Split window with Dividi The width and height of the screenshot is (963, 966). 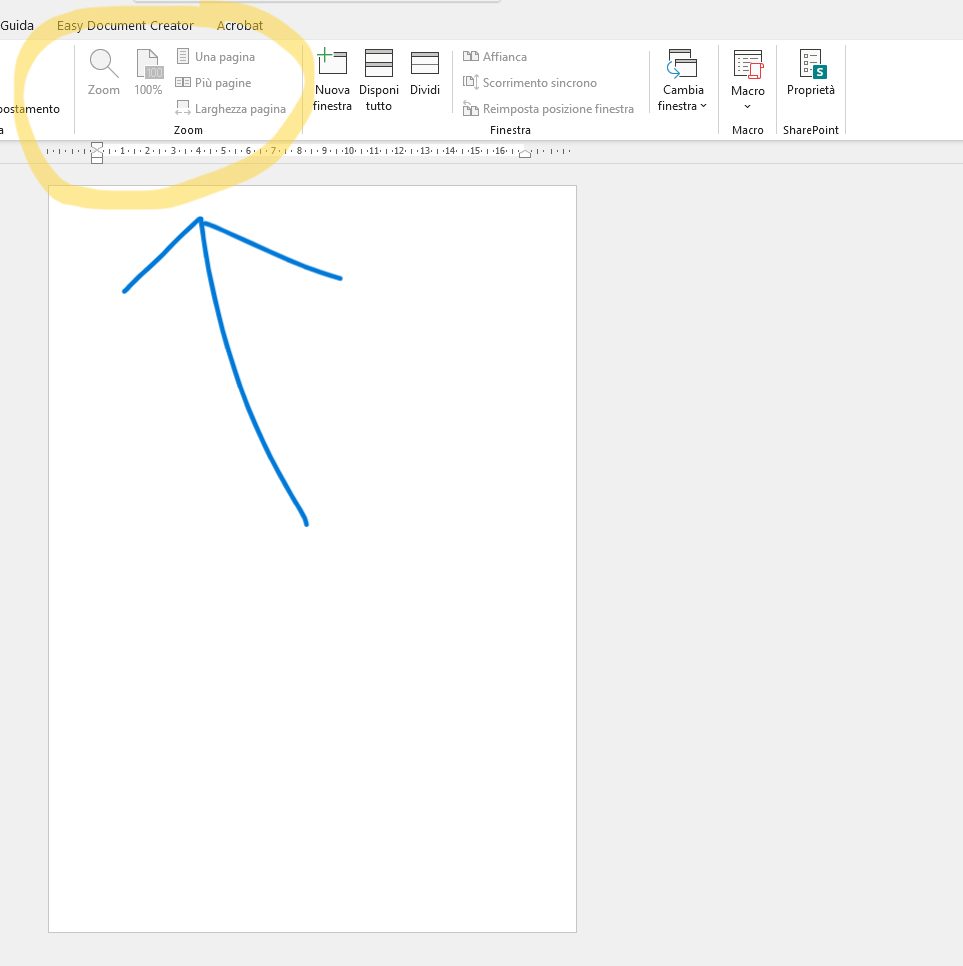tap(425, 73)
